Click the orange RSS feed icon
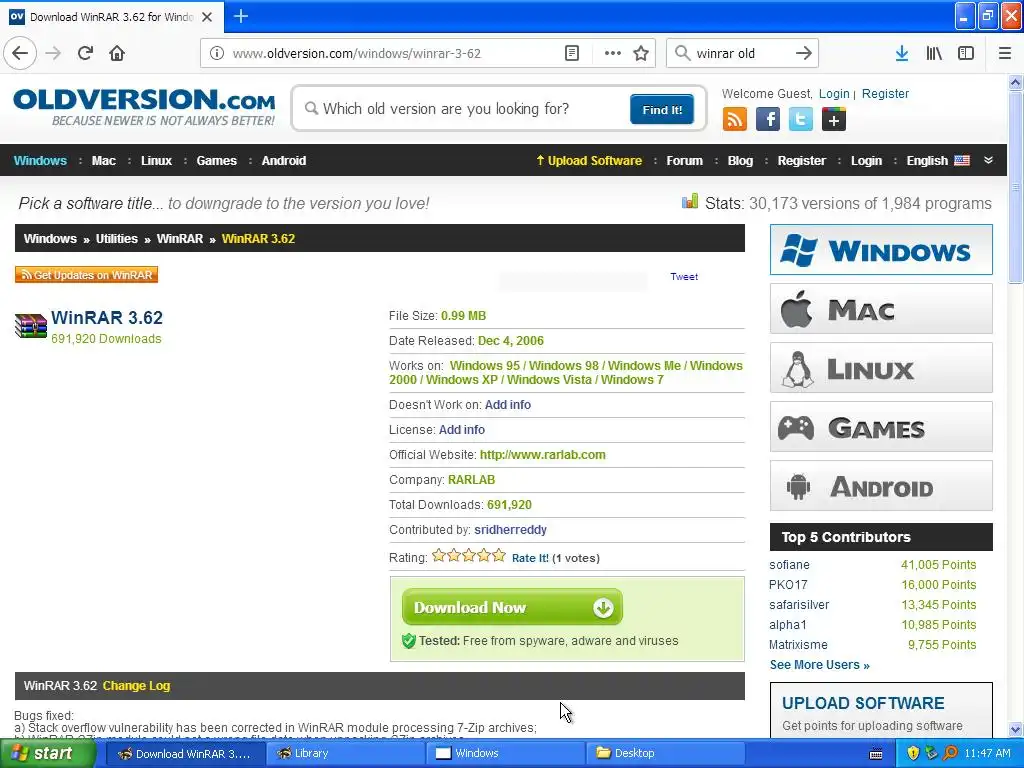This screenshot has height=768, width=1024. tap(734, 120)
